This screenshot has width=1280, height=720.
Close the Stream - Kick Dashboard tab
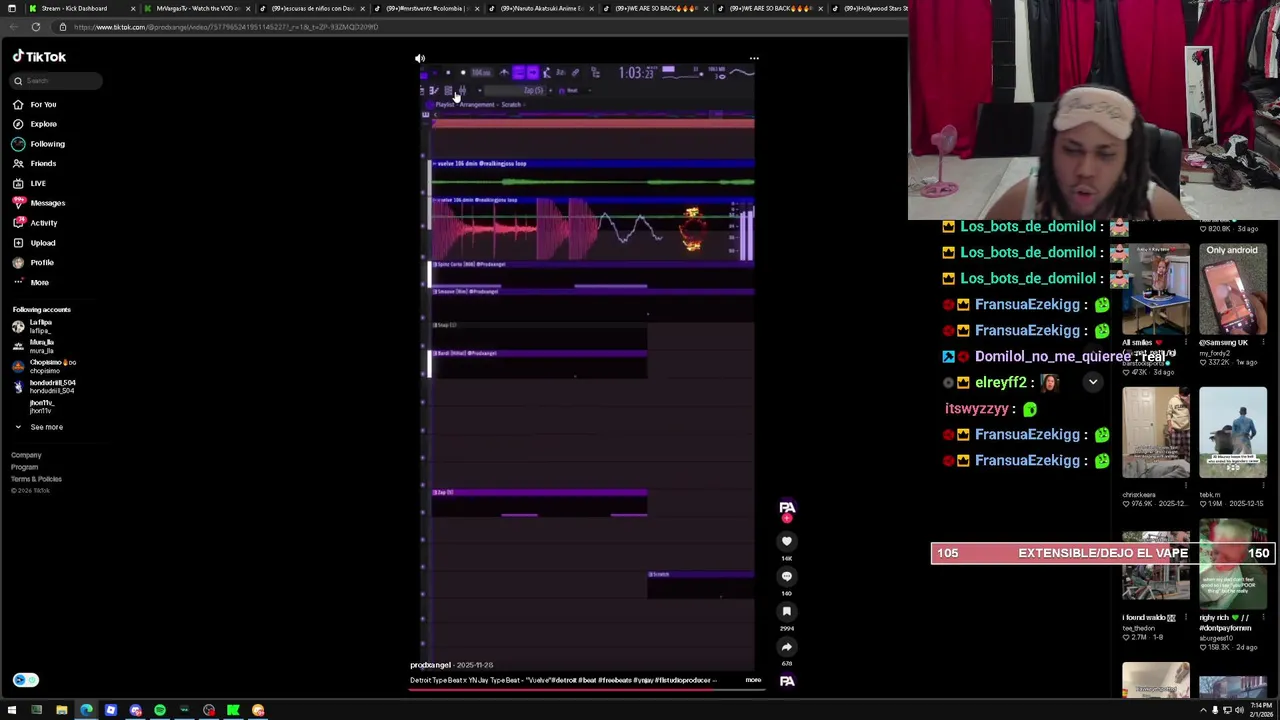(132, 8)
